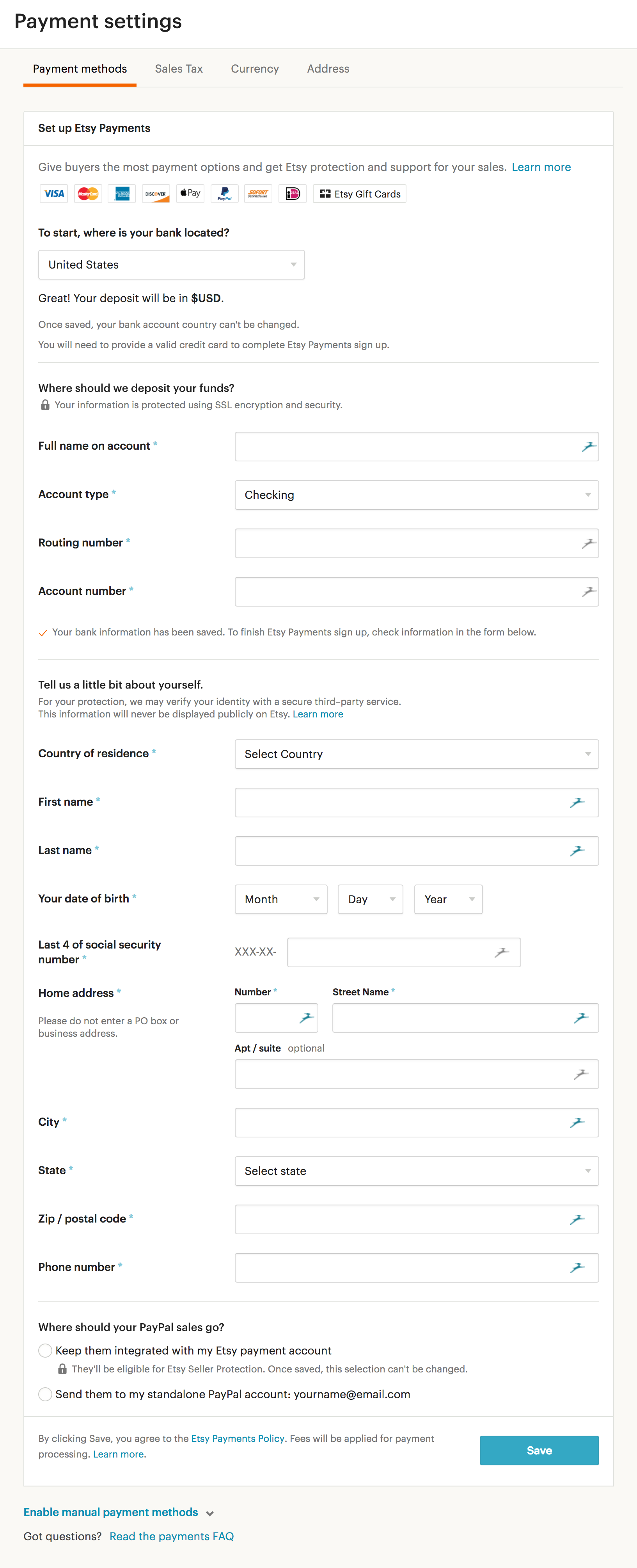The height and width of the screenshot is (1568, 637).
Task: Open Learn more link about identity verification
Action: coord(318,714)
